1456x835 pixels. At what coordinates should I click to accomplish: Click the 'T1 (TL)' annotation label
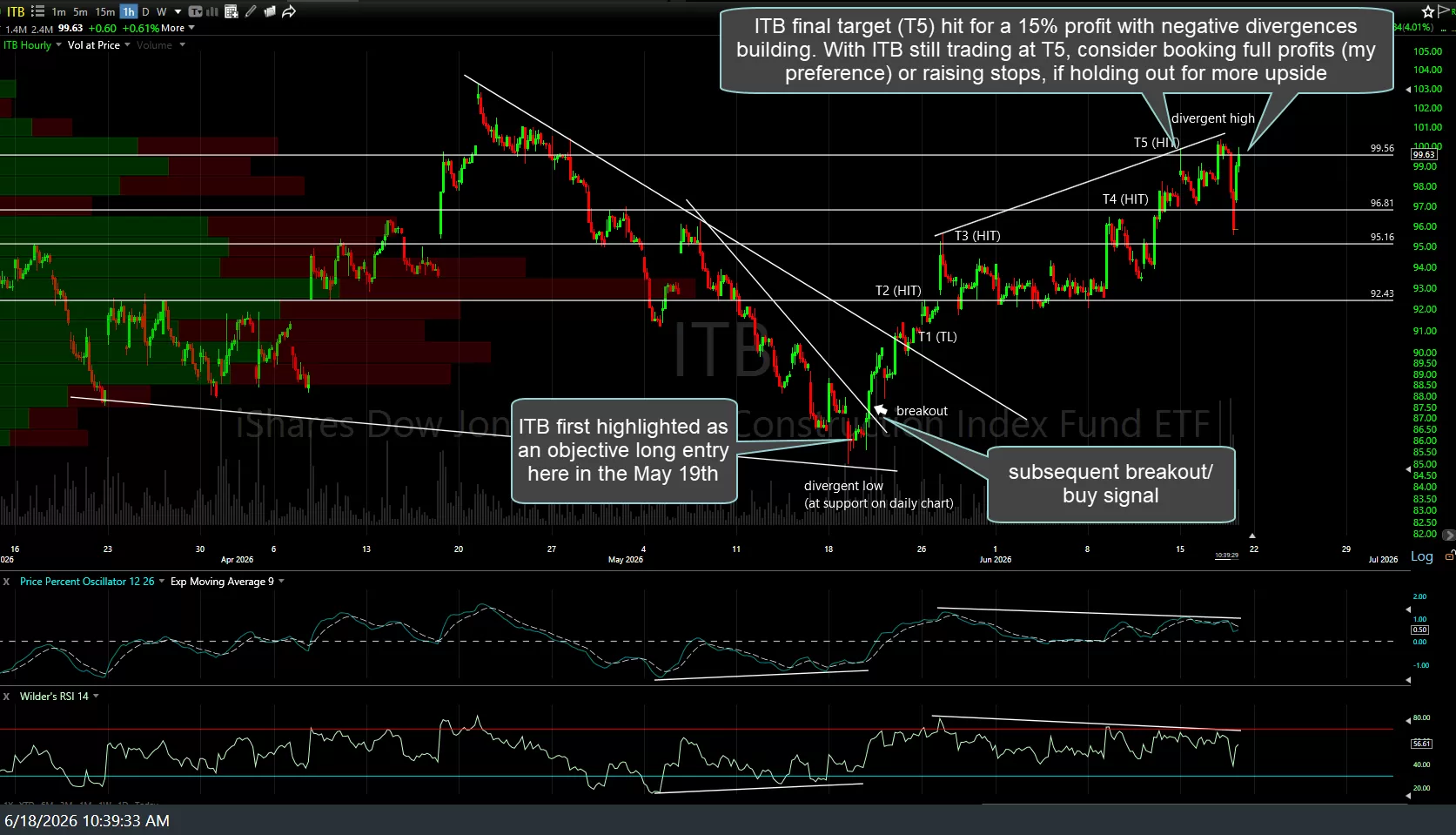[x=937, y=337]
